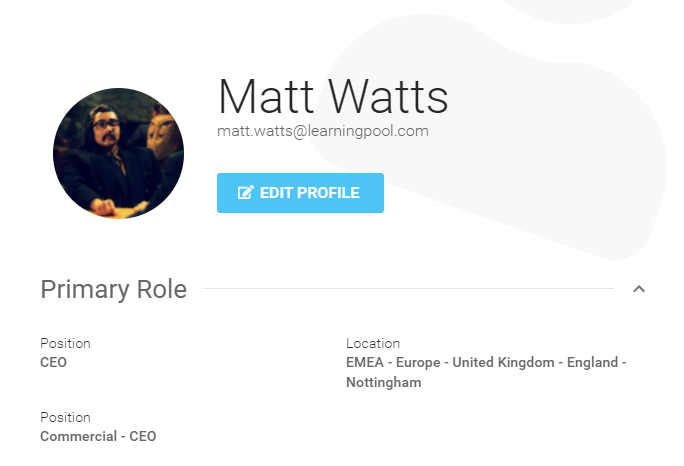
Task: Click the pencil icon on Edit Profile
Action: point(245,193)
